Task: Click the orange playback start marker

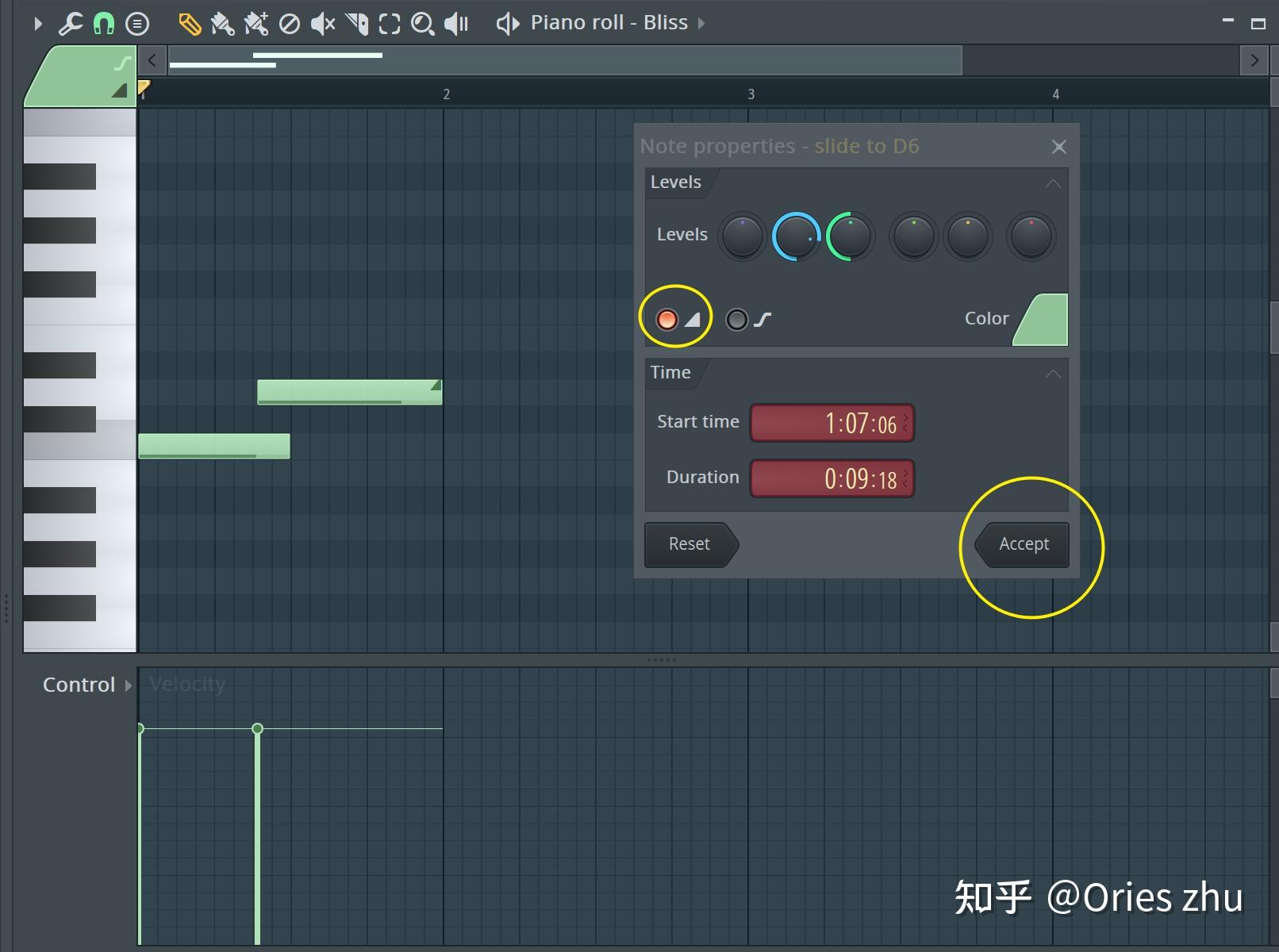Action: coord(143,87)
